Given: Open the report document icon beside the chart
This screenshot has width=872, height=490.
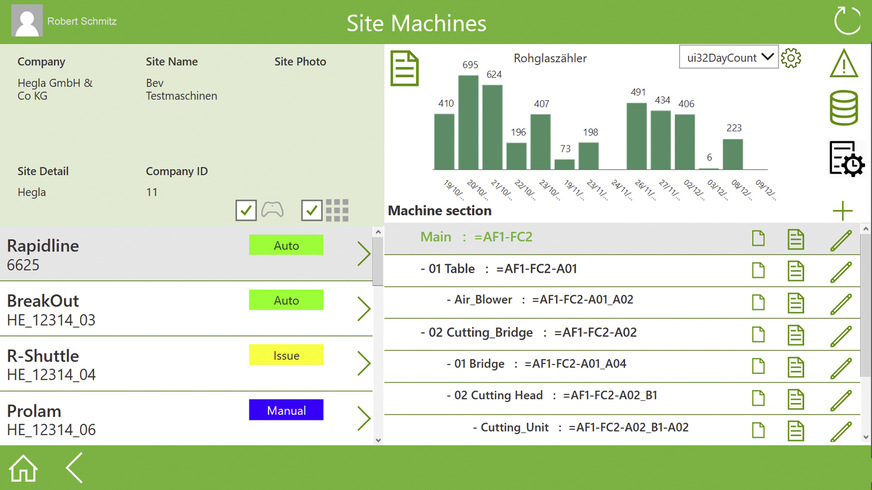Looking at the screenshot, I should point(404,68).
